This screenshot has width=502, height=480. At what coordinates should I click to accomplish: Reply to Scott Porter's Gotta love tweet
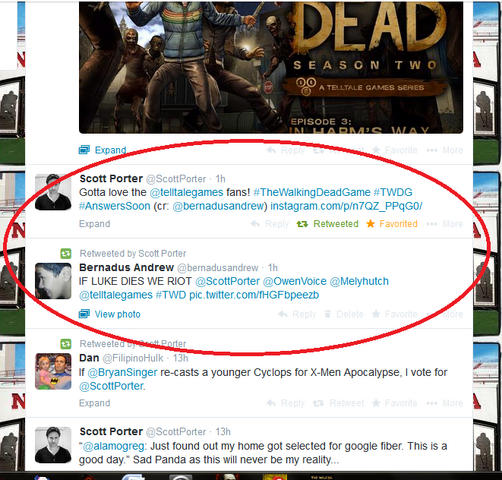pos(270,224)
